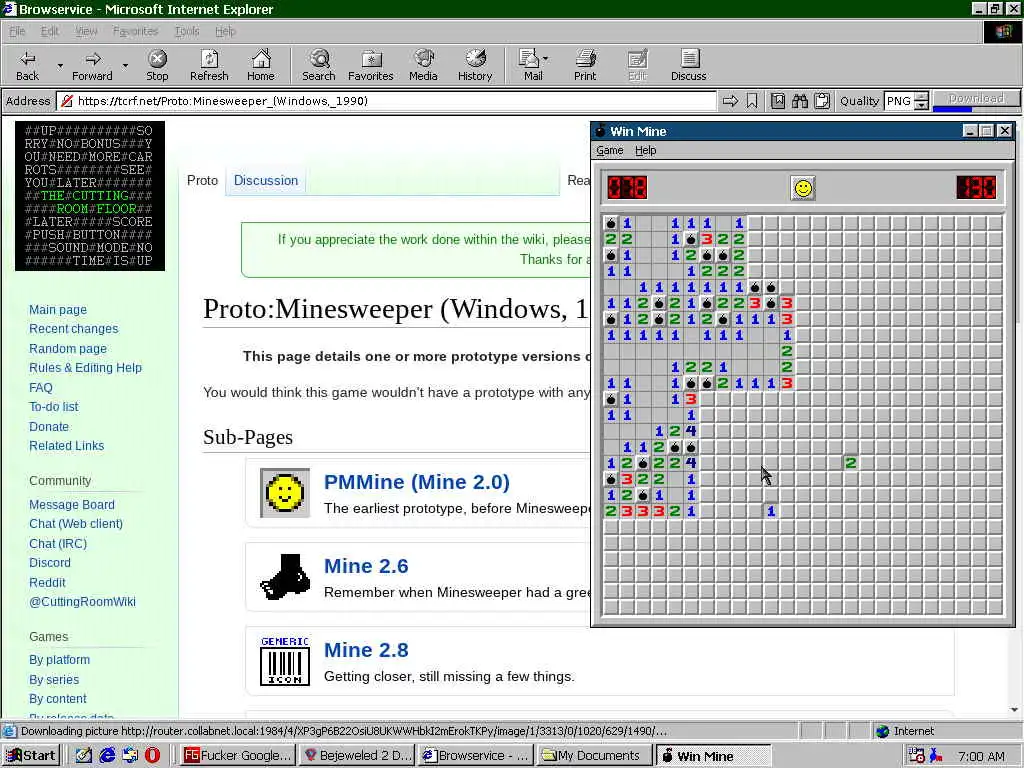
Task: Open the Favorites toolbar button
Action: coord(370,65)
